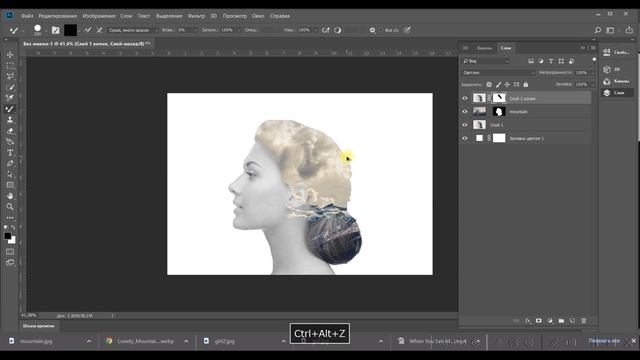Toggle lock transparent pixels

tap(489, 84)
